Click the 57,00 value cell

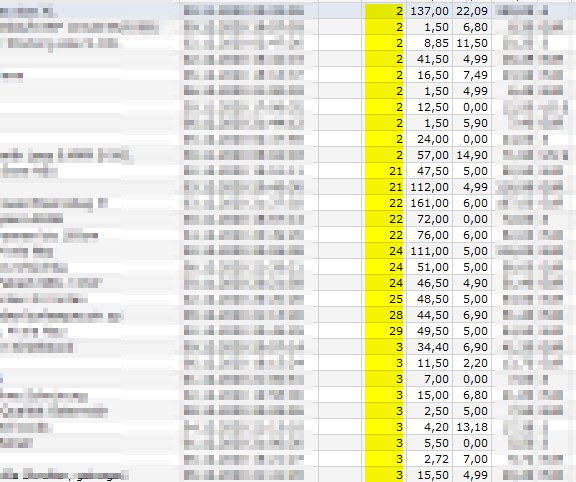coord(429,155)
